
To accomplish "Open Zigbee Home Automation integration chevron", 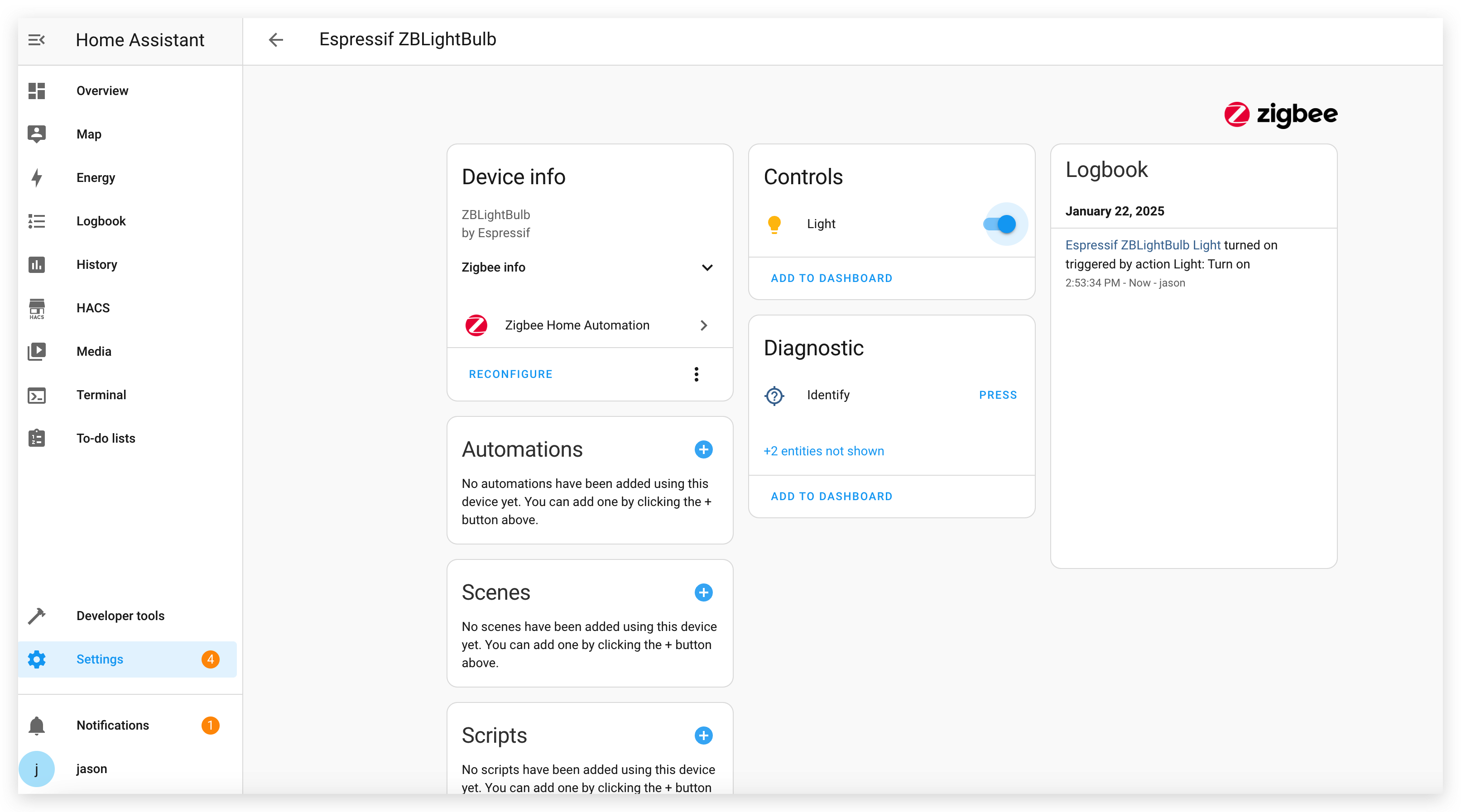I will pos(704,325).
